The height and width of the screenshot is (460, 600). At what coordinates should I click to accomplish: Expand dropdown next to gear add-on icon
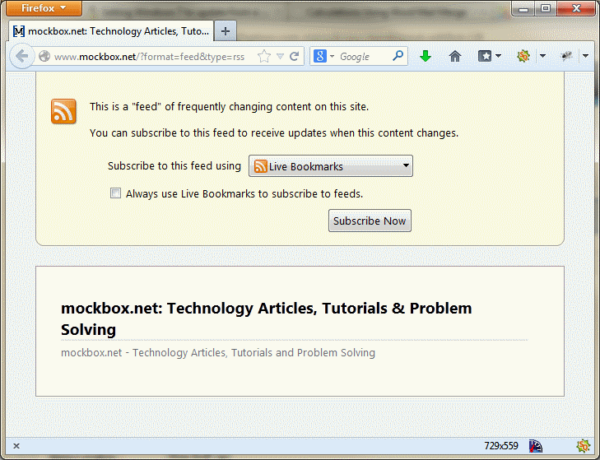543,56
